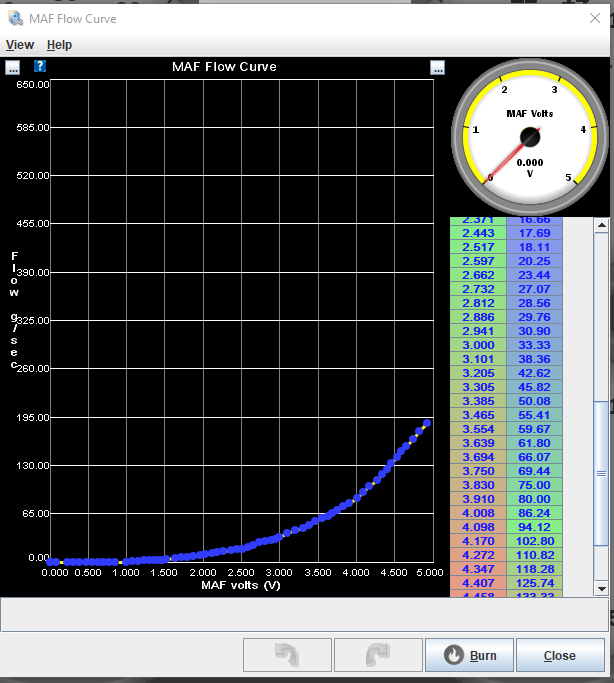
Task: Select the voltage cell 3.101
Action: (x=478, y=359)
